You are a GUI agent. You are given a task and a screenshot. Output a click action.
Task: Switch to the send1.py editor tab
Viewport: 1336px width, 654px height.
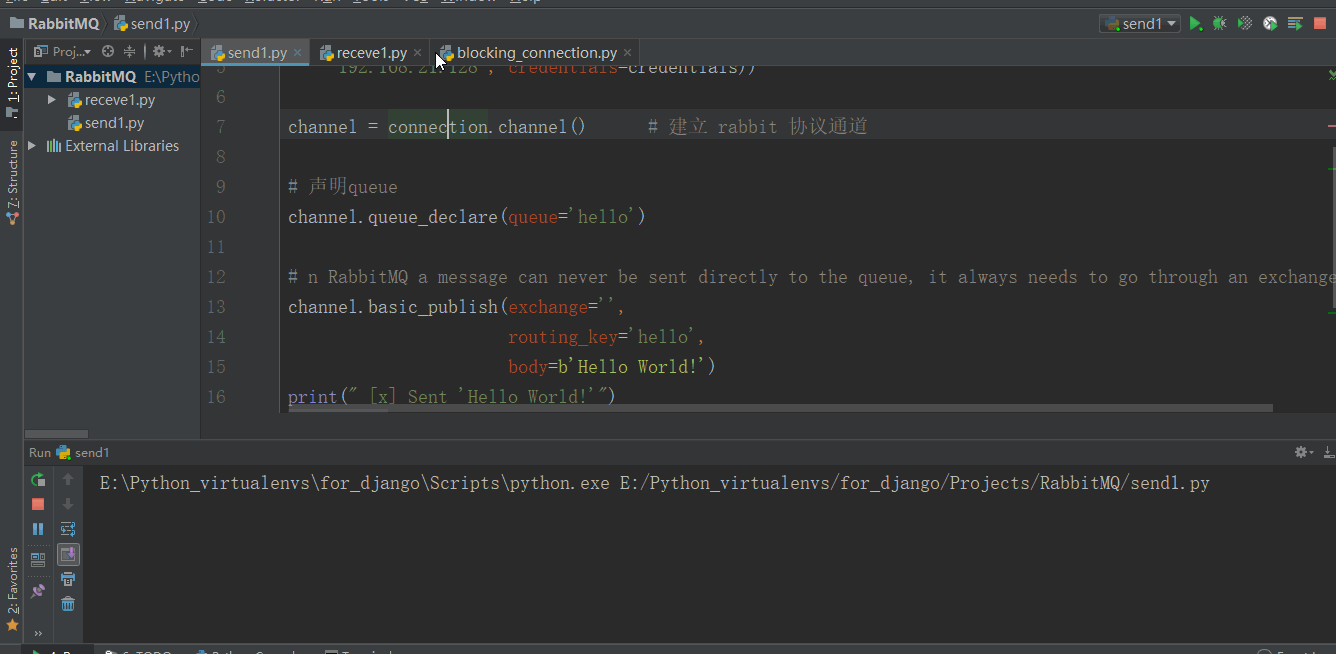(x=257, y=52)
